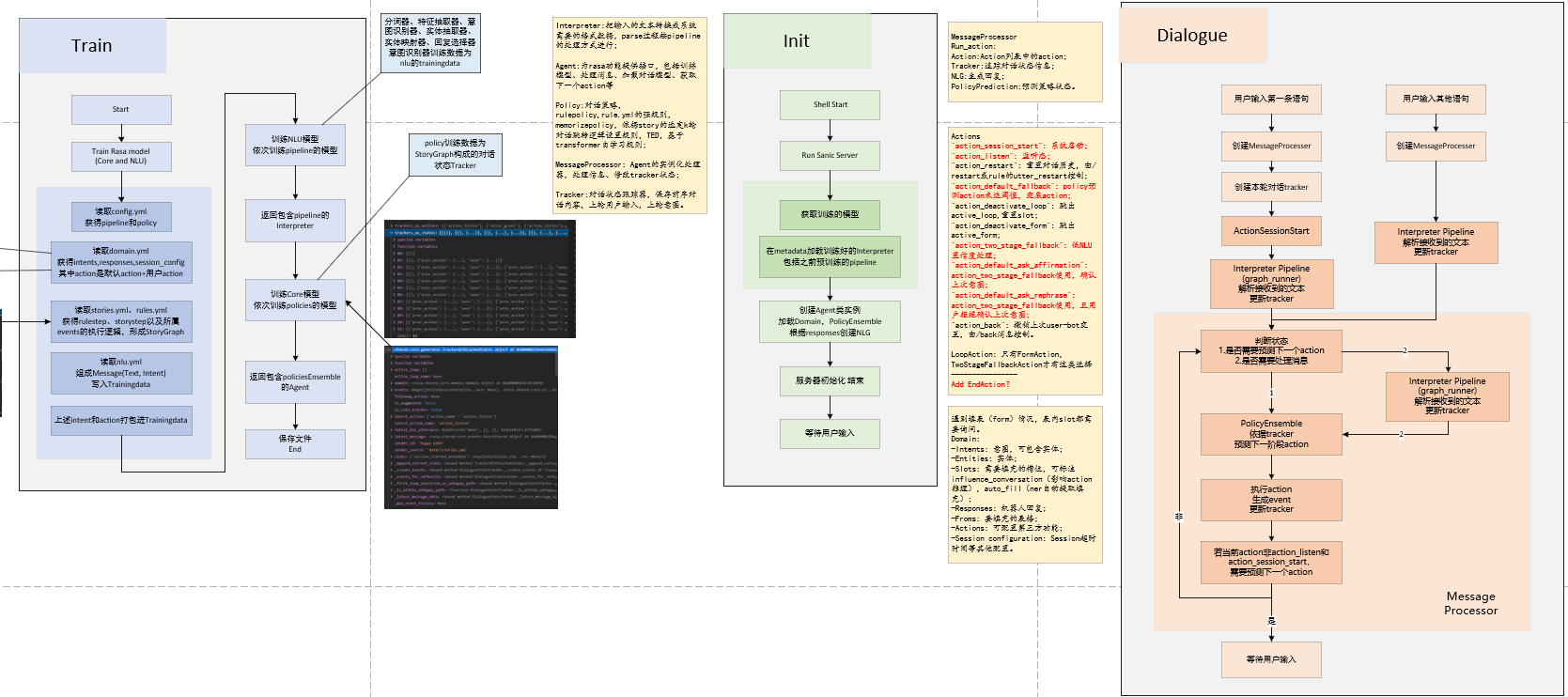
Task: Click the "创建本轮对话tracker" node
Action: [x=1271, y=187]
